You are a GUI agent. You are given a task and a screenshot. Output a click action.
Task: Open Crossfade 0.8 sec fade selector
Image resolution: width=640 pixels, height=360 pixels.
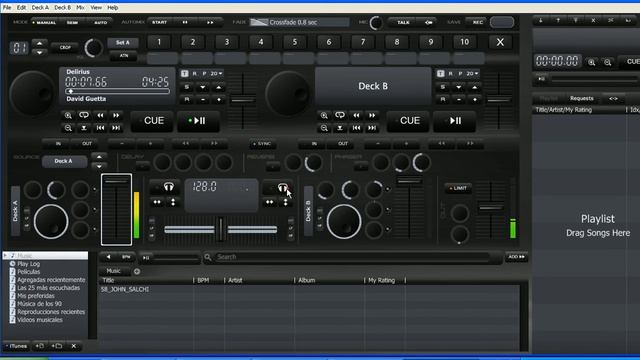[299, 22]
